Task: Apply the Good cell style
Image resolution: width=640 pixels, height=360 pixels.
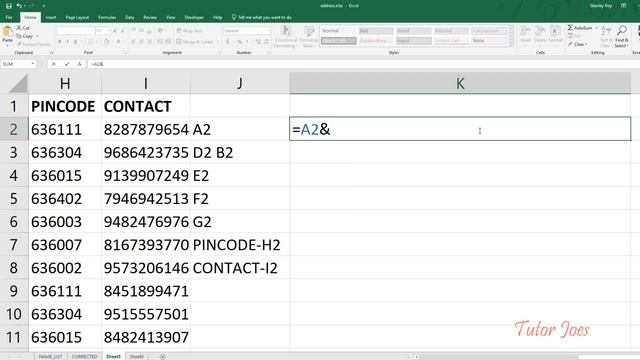Action: pyautogui.click(x=413, y=31)
